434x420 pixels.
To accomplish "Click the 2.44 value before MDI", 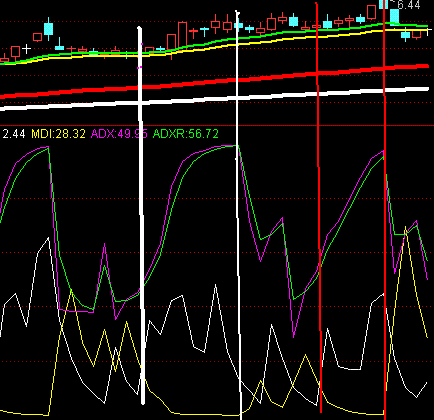I will [14, 134].
